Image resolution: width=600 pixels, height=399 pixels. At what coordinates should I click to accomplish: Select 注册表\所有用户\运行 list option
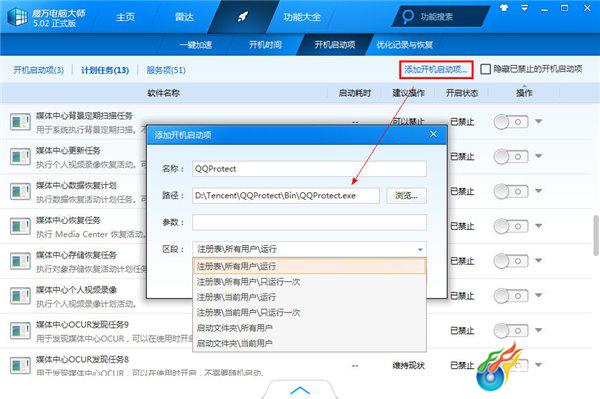(309, 266)
